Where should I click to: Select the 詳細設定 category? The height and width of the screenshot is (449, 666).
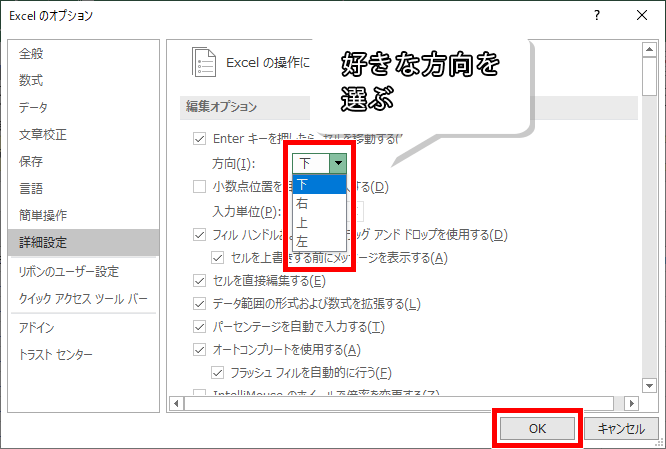coord(83,243)
